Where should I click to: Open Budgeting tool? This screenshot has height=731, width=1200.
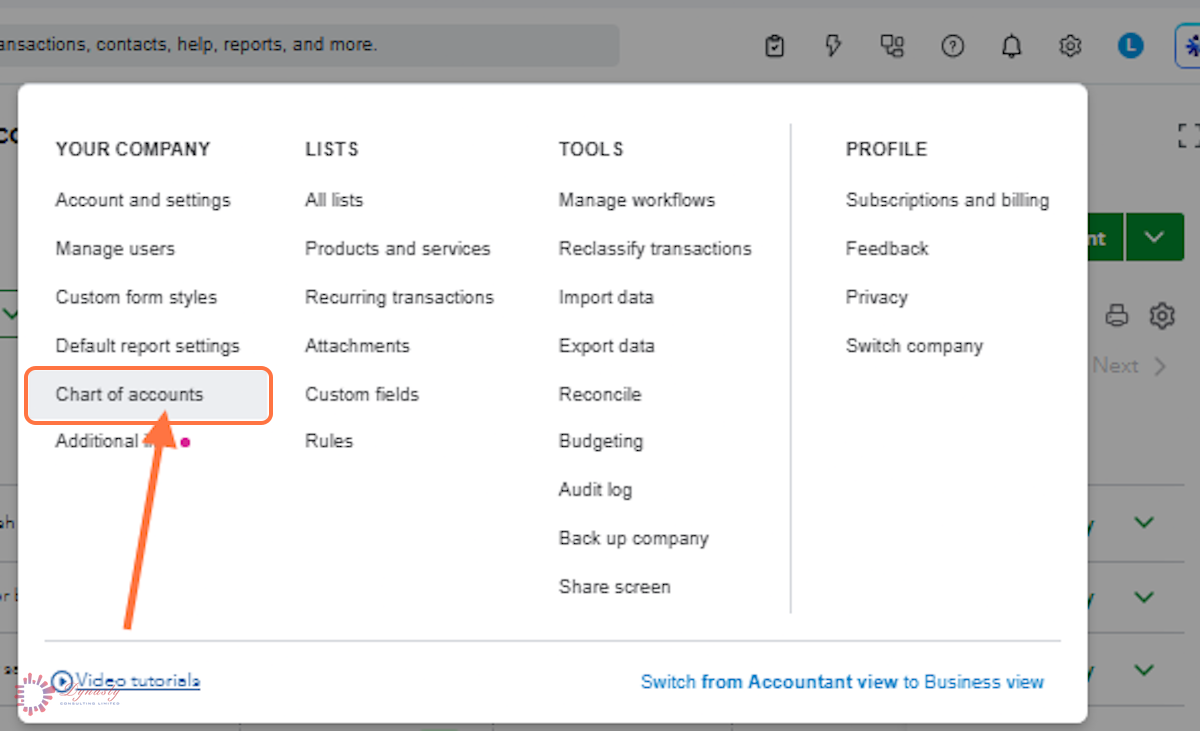point(601,441)
